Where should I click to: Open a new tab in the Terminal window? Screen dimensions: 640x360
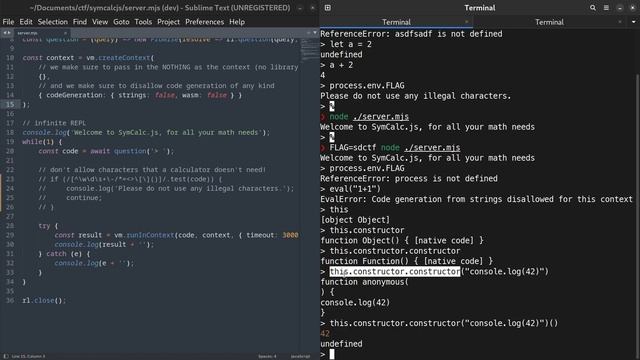pyautogui.click(x=328, y=8)
